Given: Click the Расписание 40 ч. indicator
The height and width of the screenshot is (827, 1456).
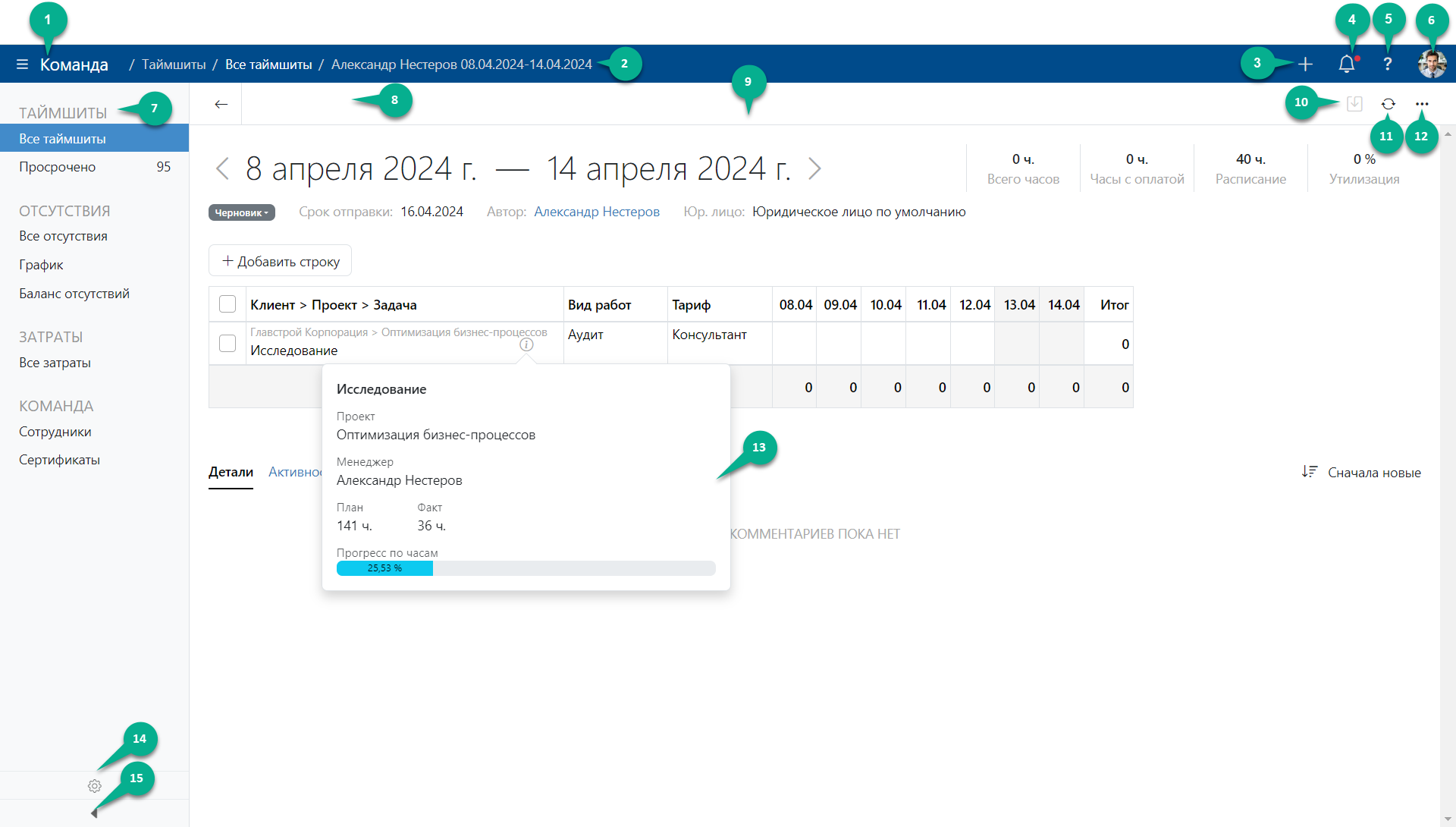Looking at the screenshot, I should (1250, 168).
